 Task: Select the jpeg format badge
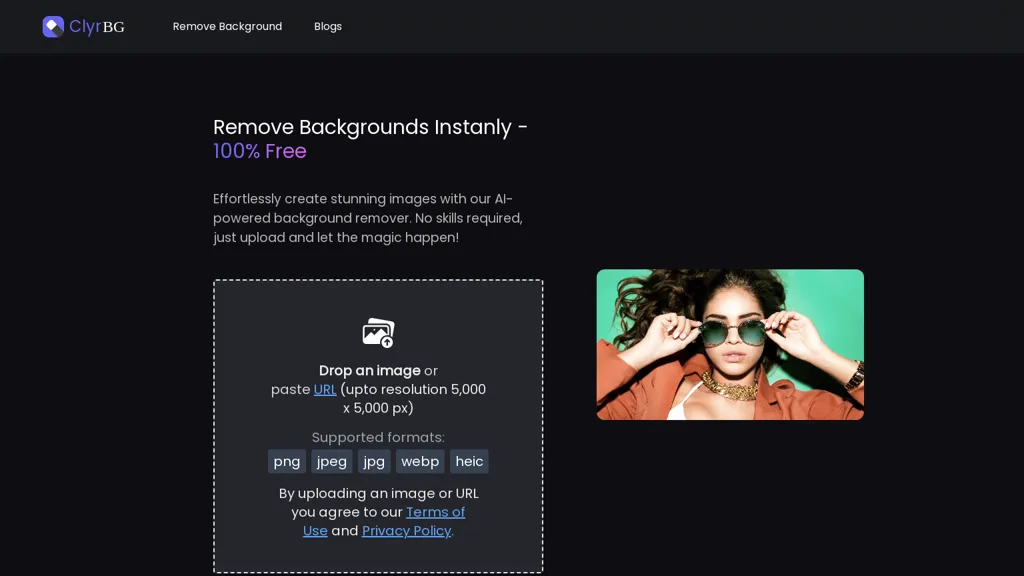332,461
